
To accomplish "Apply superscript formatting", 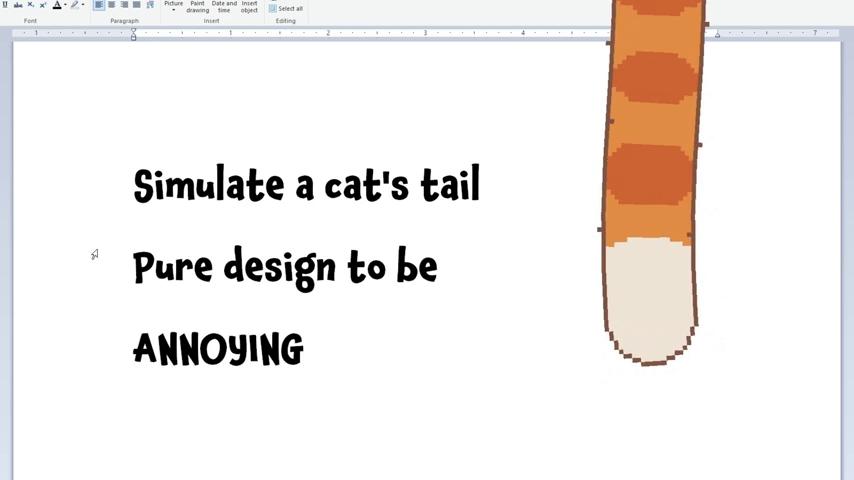I will 42,5.
